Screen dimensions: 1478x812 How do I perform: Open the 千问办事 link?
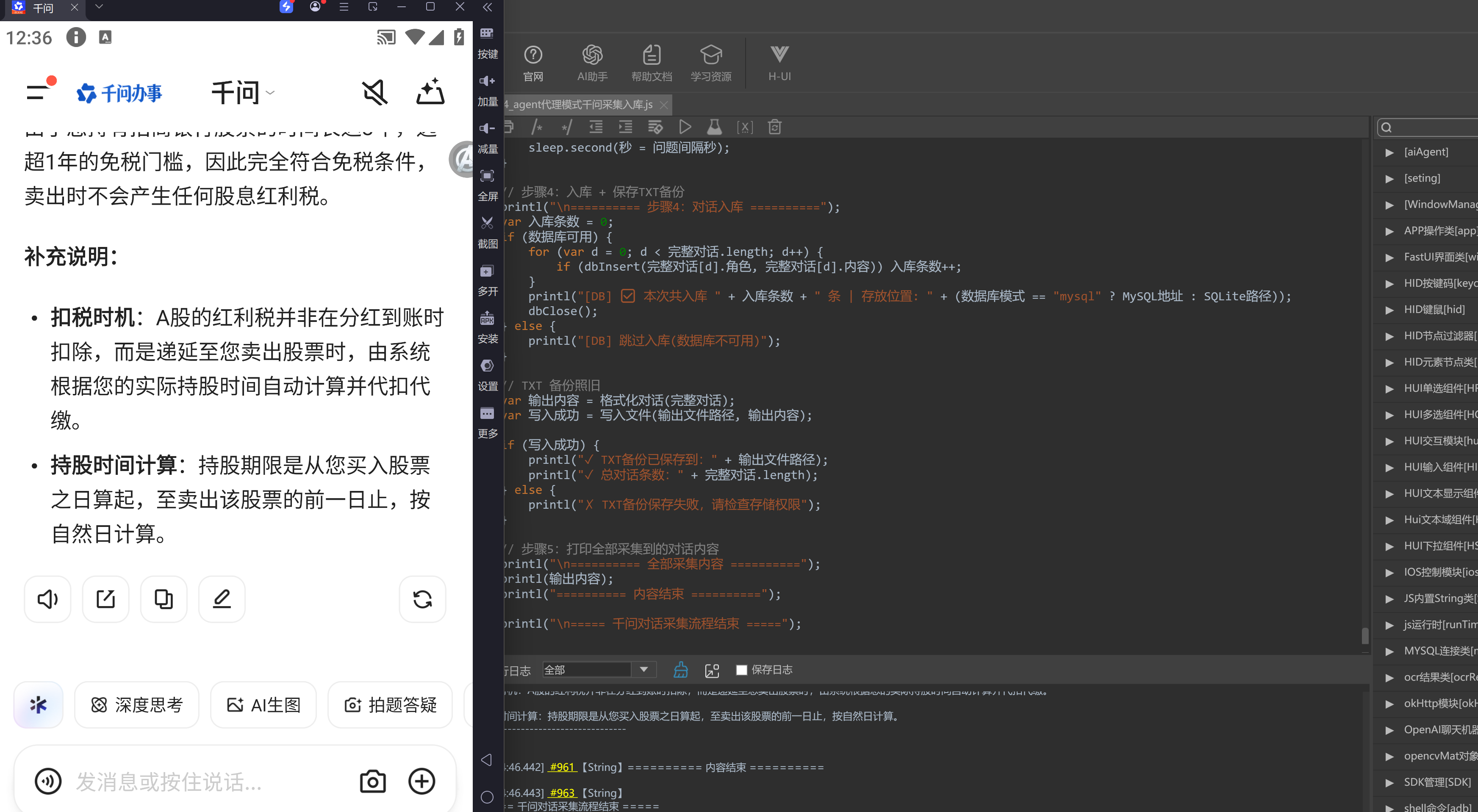(x=119, y=92)
